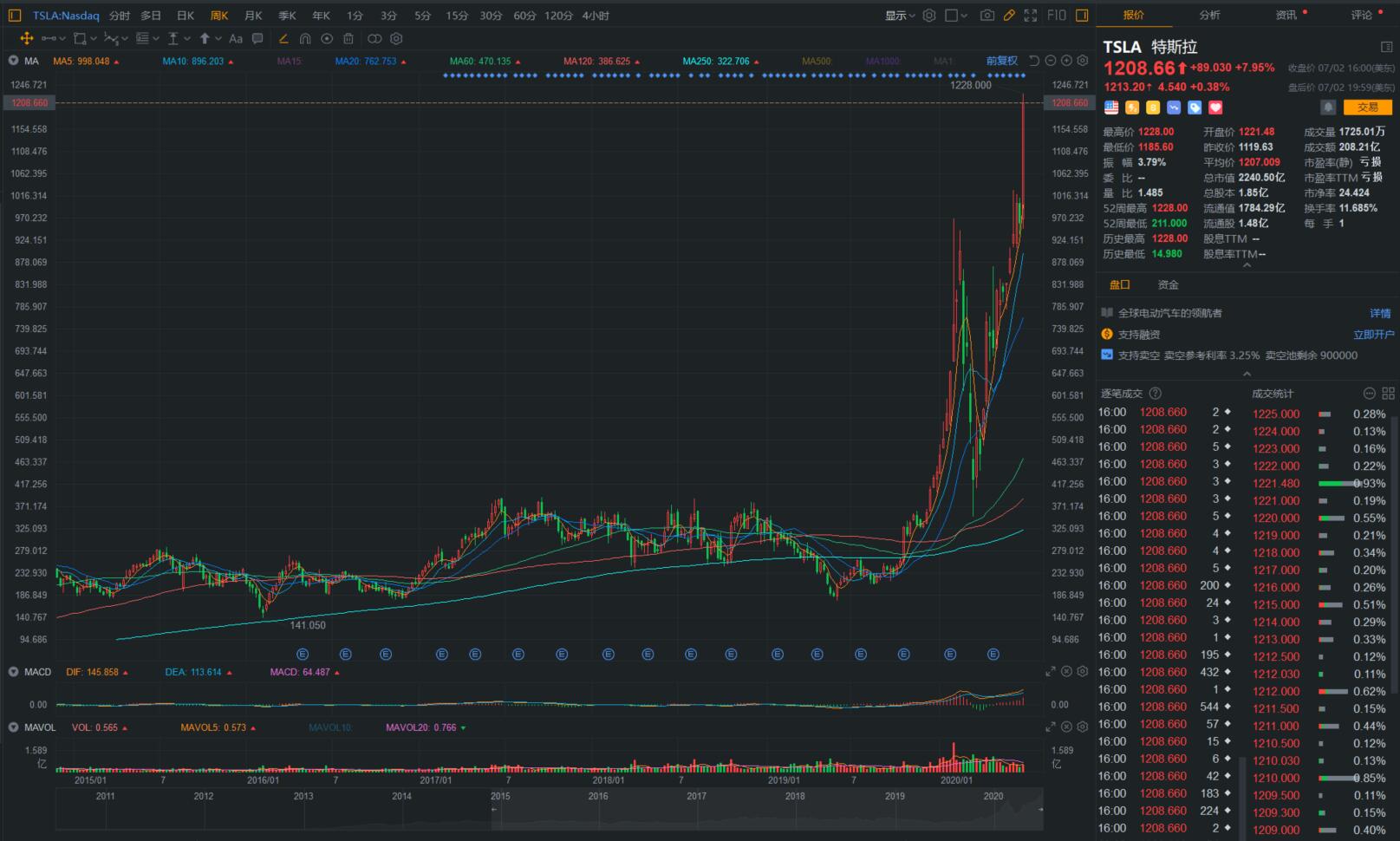Image resolution: width=1400 pixels, height=841 pixels.
Task: Click the F10 company info button
Action: (1057, 16)
